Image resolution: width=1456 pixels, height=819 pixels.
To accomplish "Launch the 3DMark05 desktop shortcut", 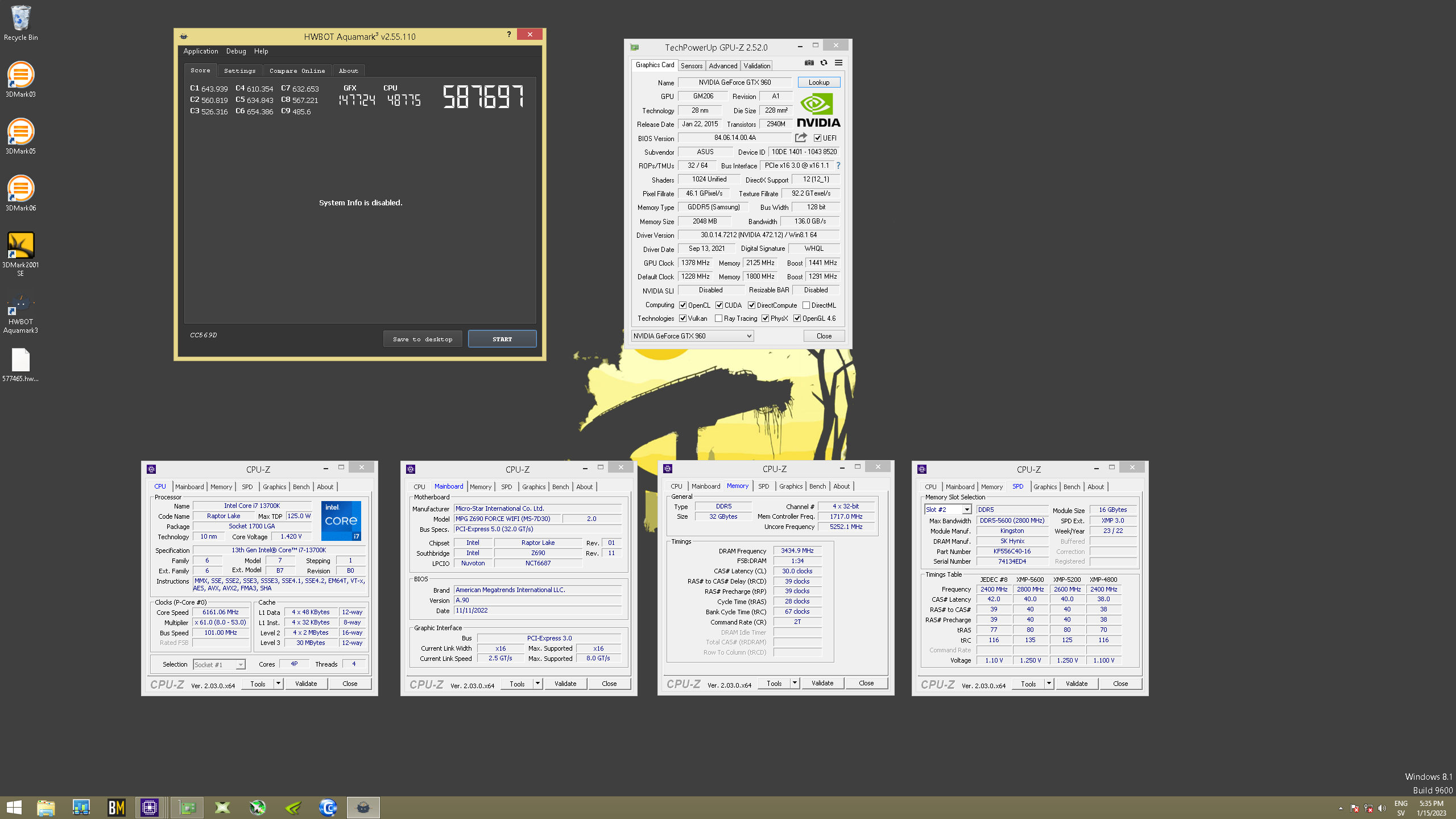I will (20, 136).
